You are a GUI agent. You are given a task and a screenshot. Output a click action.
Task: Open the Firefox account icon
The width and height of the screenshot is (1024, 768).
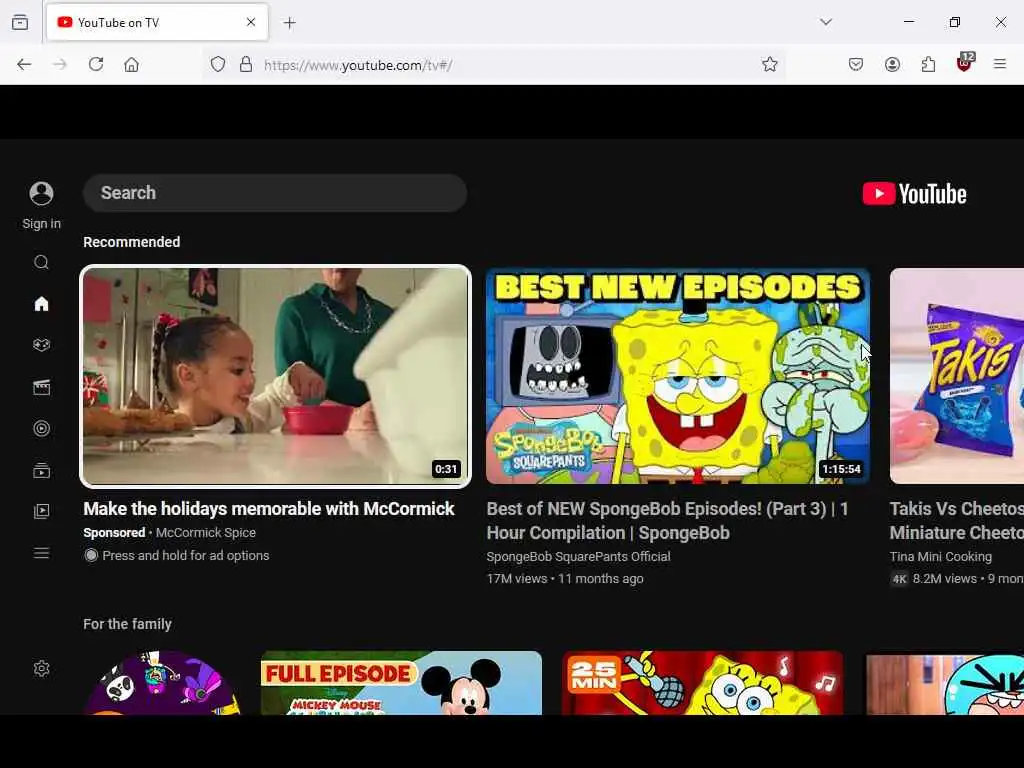(x=892, y=64)
